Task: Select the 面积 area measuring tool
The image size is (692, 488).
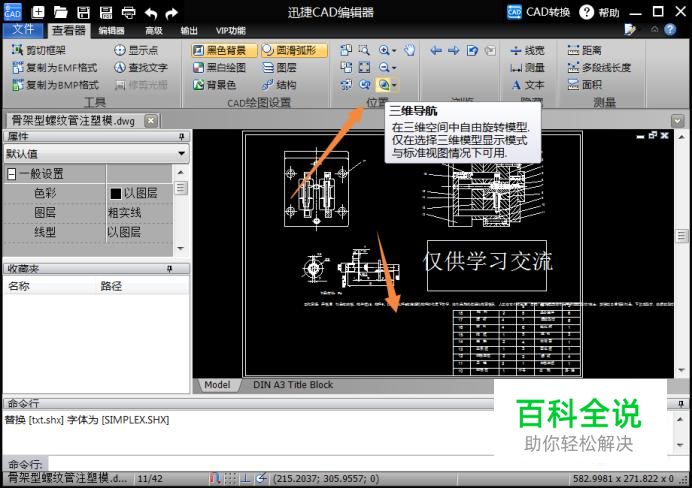Action: click(585, 85)
